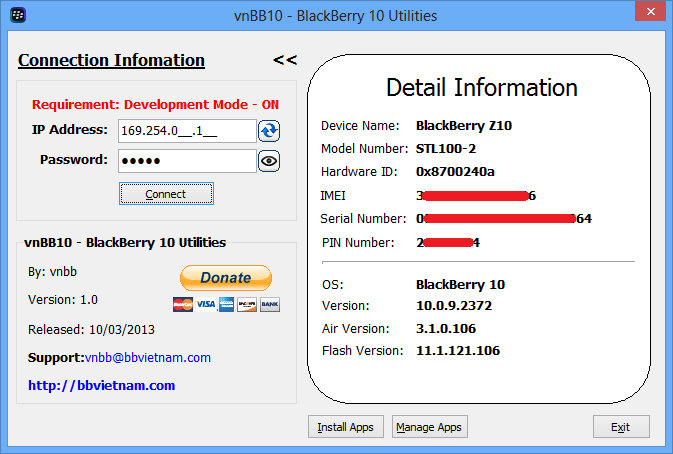Image resolution: width=673 pixels, height=454 pixels.
Task: Click the Connection Infomation heading
Action: tap(111, 60)
